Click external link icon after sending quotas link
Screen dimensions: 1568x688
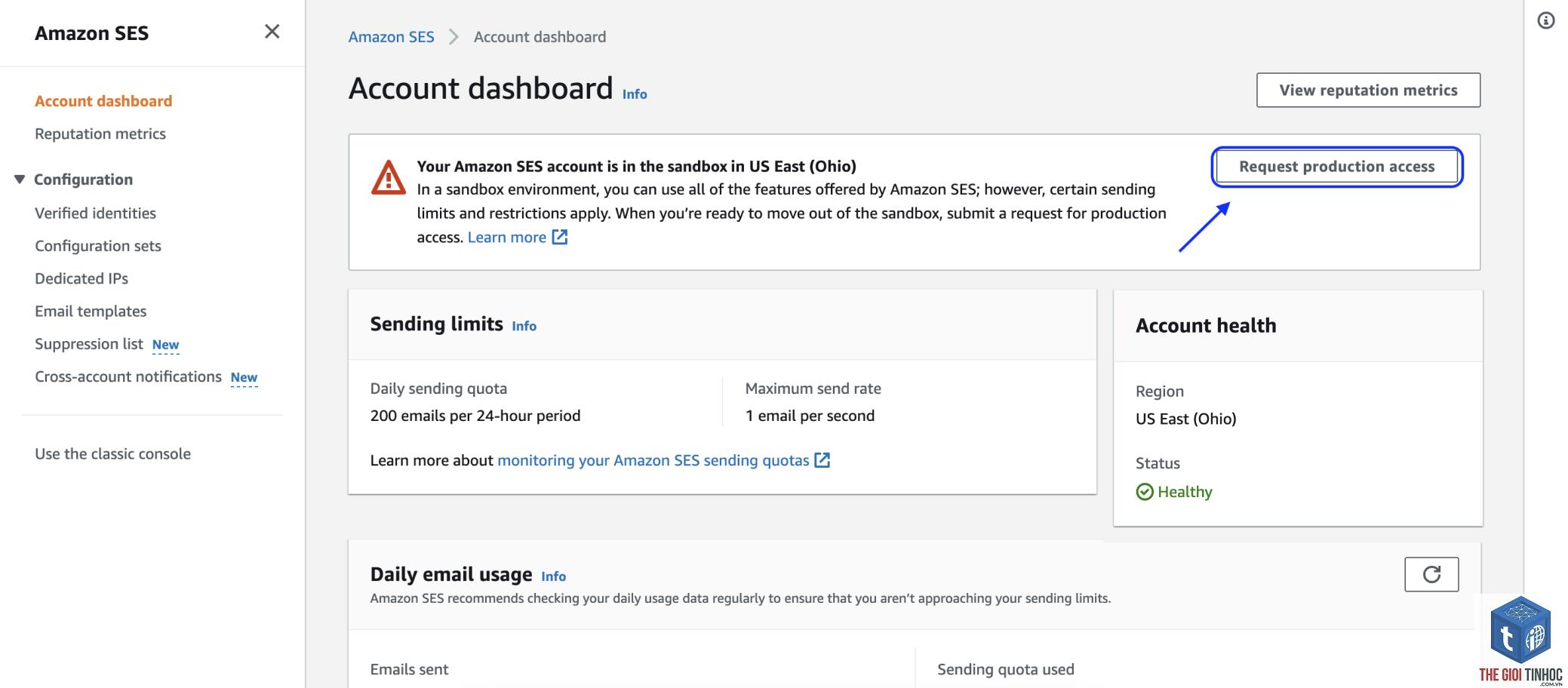[x=822, y=460]
